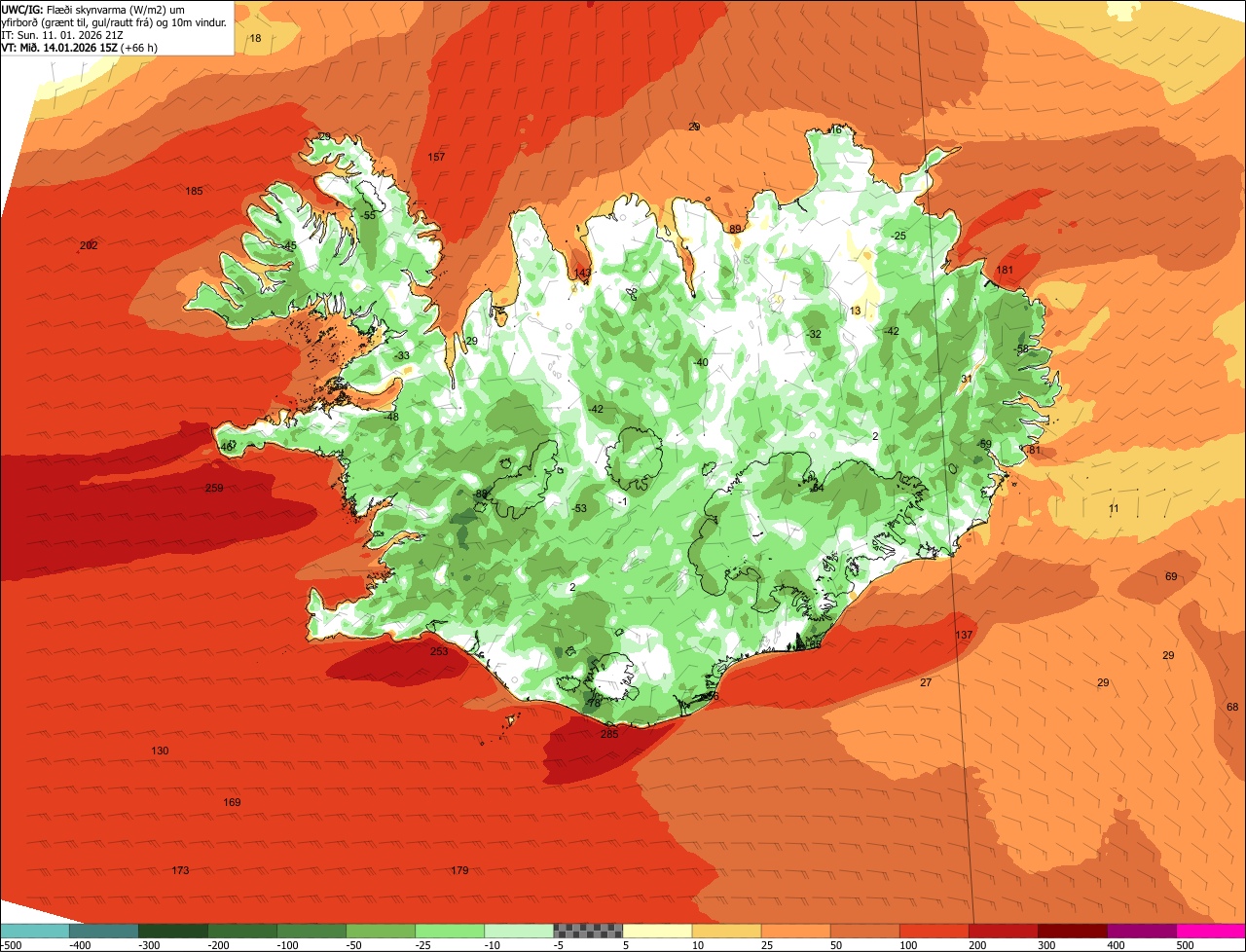Click the map value "-45" in the Westfjords
Image resolution: width=1246 pixels, height=952 pixels.
288,245
